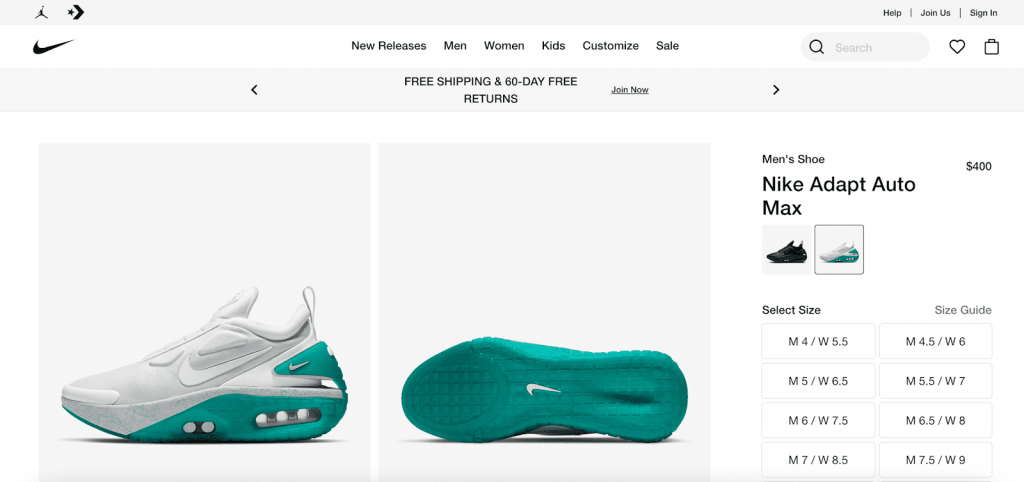Screen dimensions: 1024x482
Task: Click into the Search input field
Action: [875, 47]
